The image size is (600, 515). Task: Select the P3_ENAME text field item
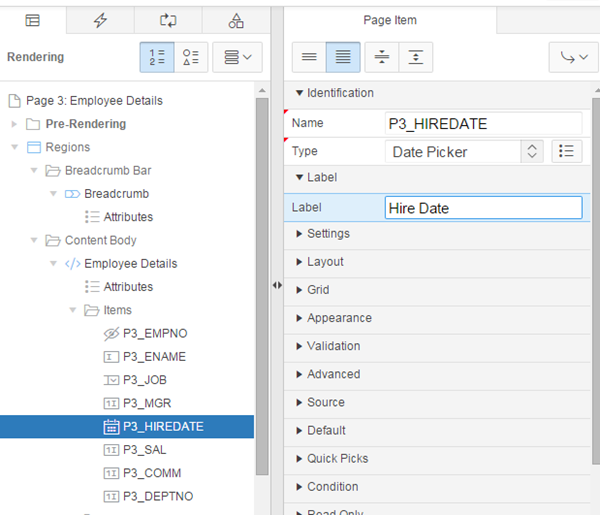point(154,357)
